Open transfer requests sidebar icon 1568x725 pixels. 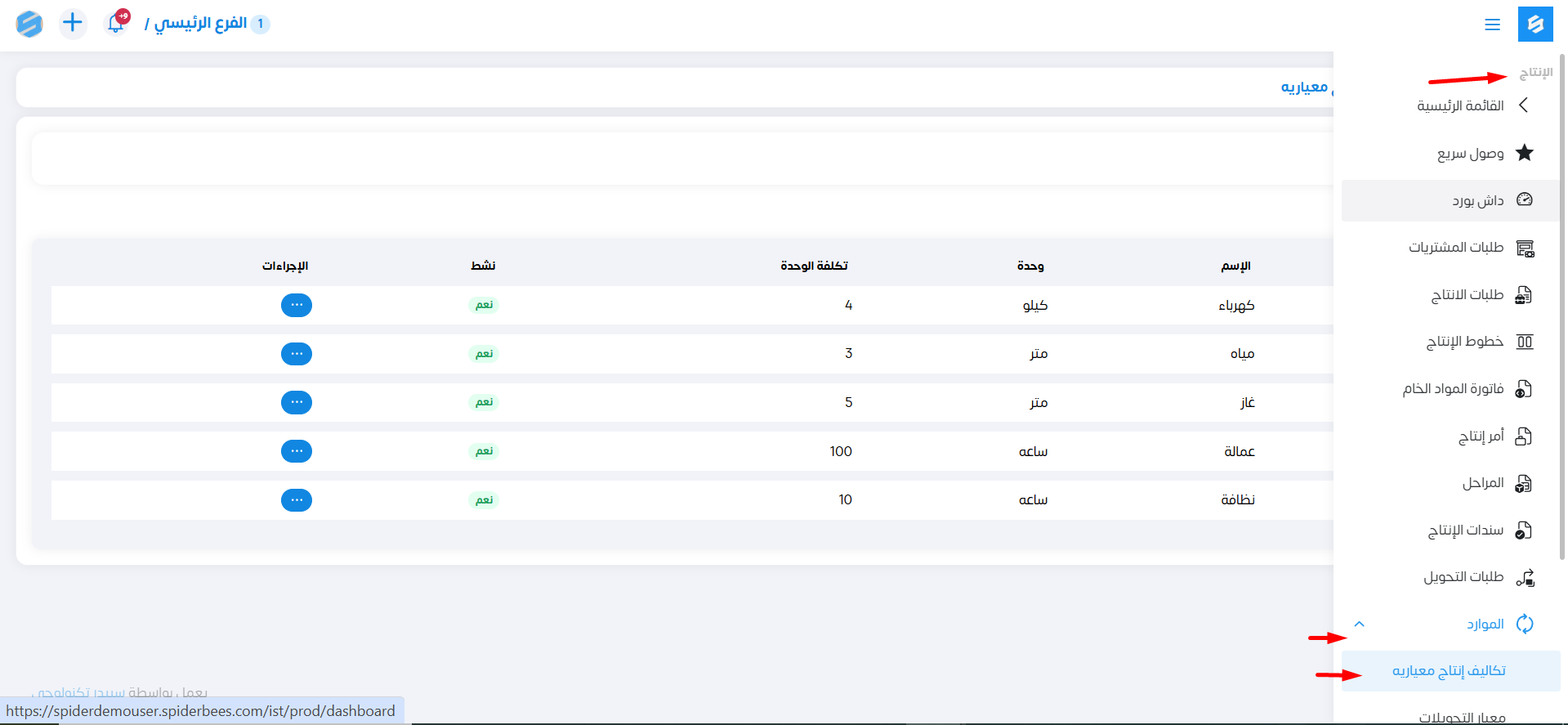click(x=1524, y=577)
